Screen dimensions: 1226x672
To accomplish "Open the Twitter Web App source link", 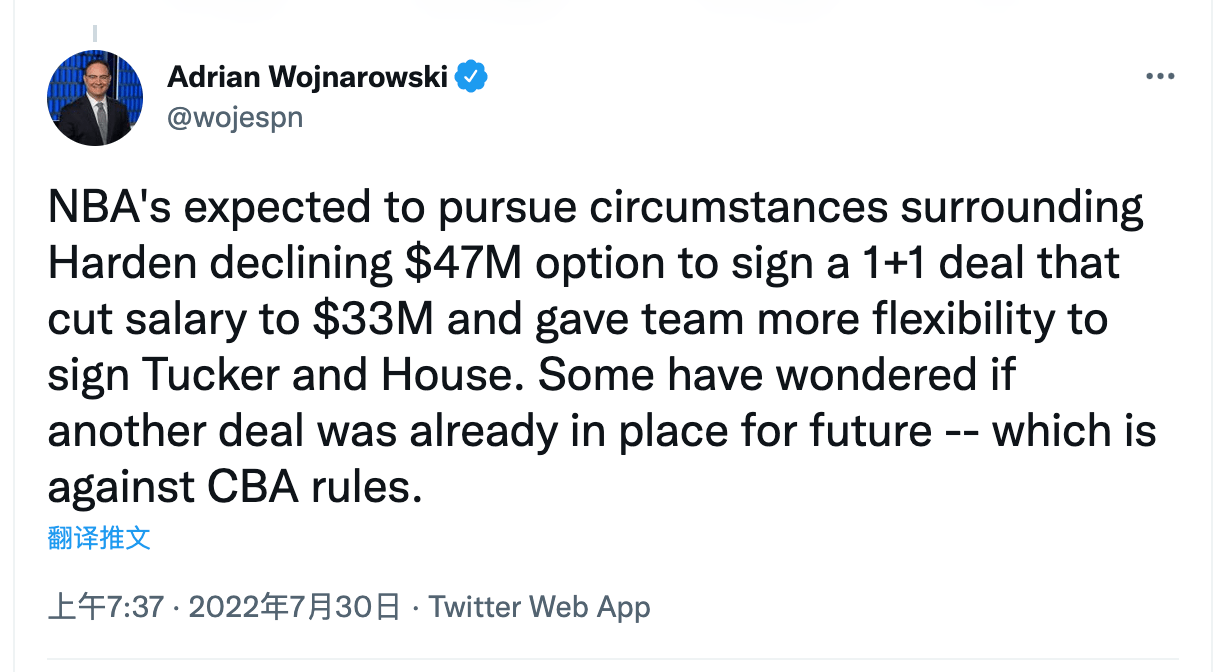I will coord(540,607).
